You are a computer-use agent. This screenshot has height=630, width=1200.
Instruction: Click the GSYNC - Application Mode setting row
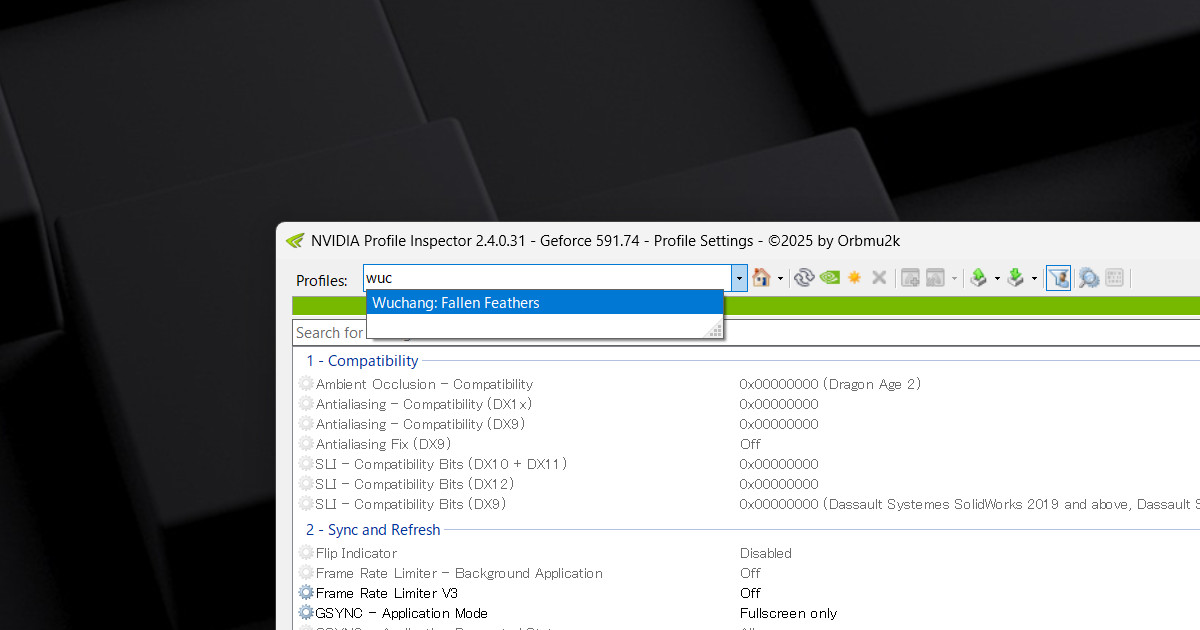pyautogui.click(x=401, y=613)
